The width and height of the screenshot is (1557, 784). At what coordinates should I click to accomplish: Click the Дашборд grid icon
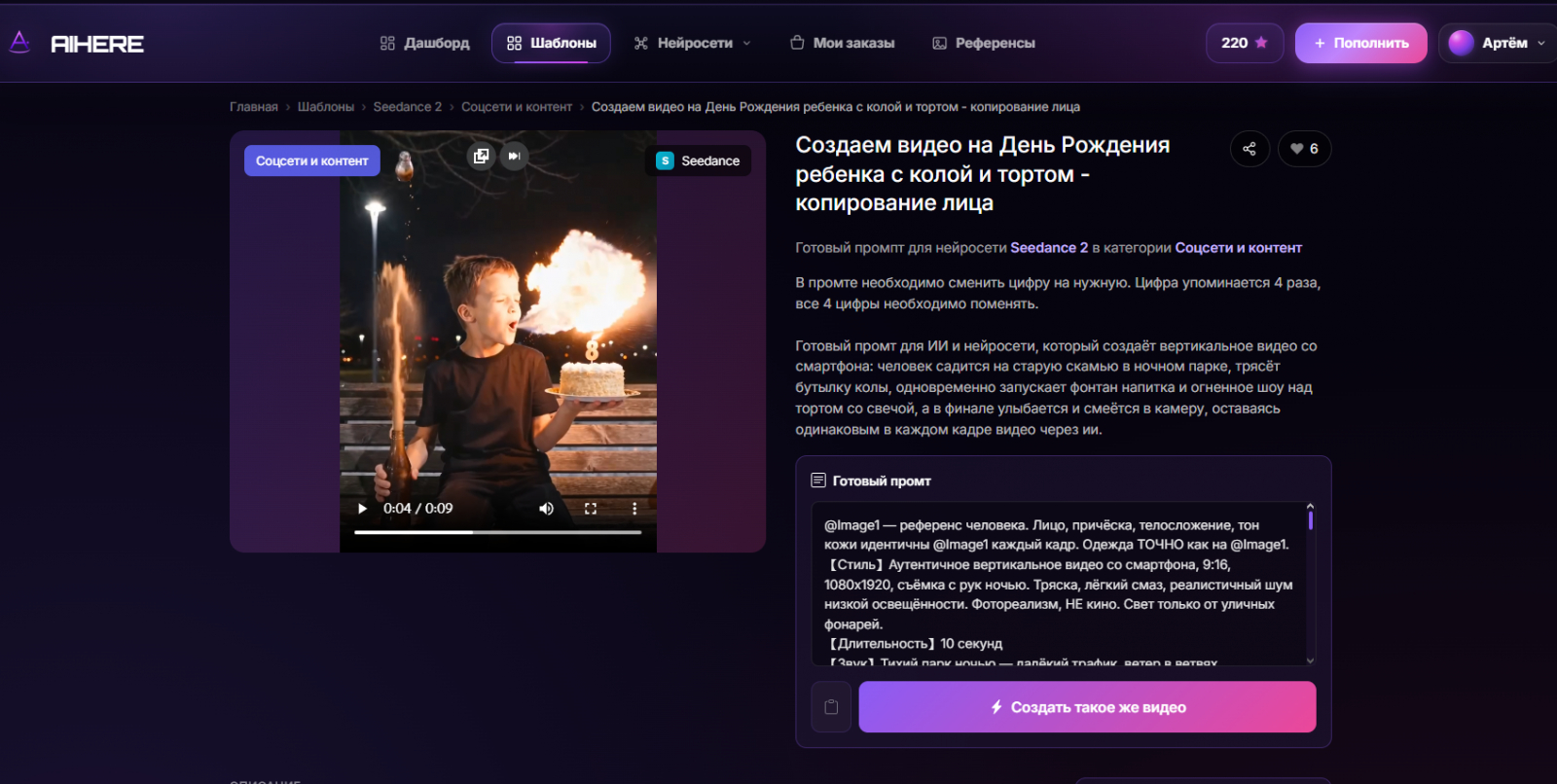387,43
